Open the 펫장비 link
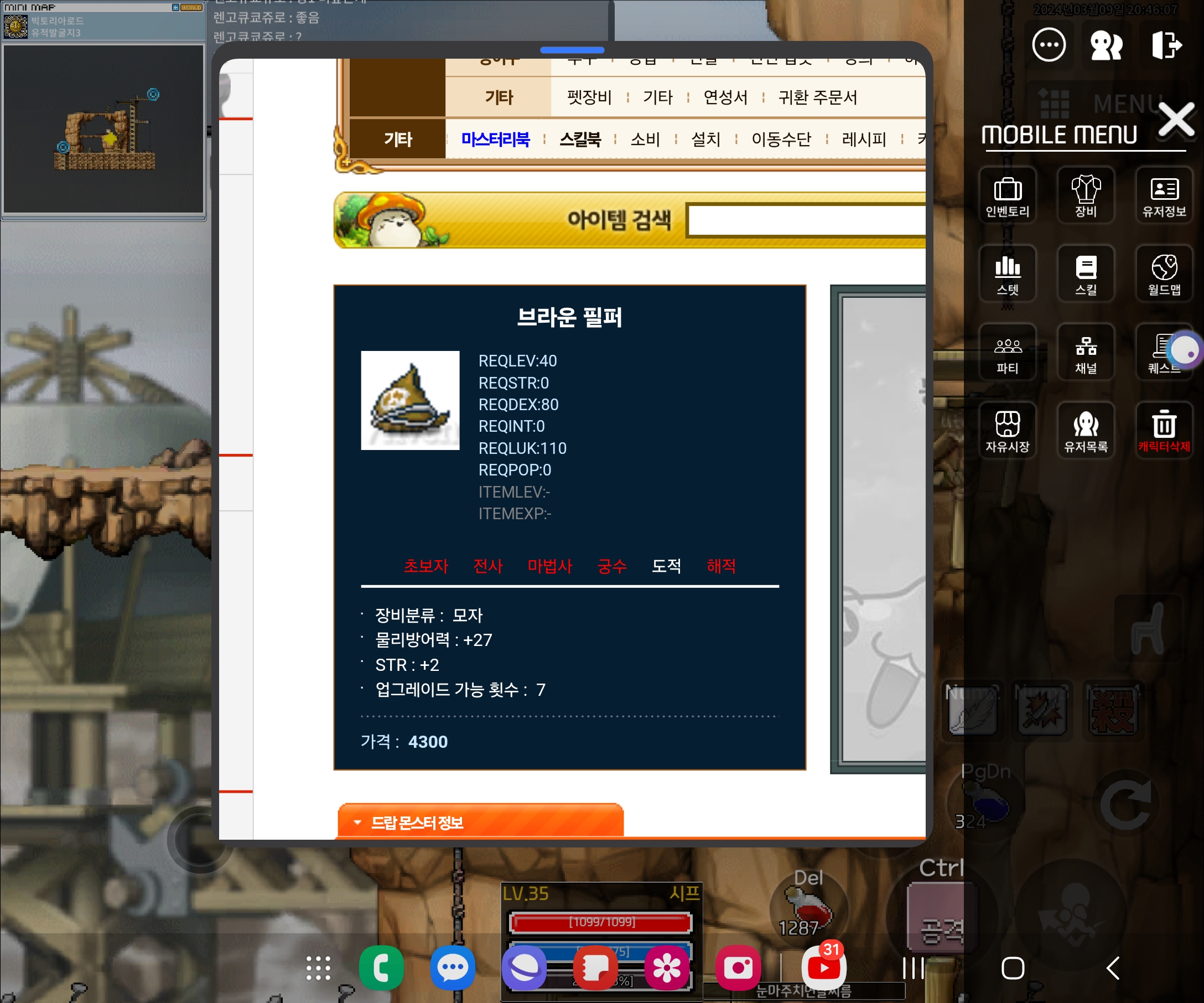Screen dimensions: 1204x1003 tap(589, 97)
